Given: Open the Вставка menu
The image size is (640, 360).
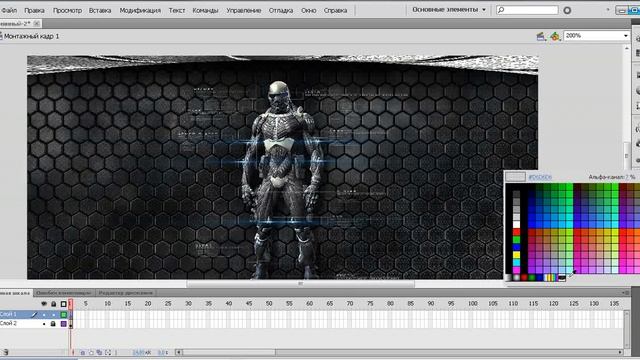Looking at the screenshot, I should coord(100,10).
